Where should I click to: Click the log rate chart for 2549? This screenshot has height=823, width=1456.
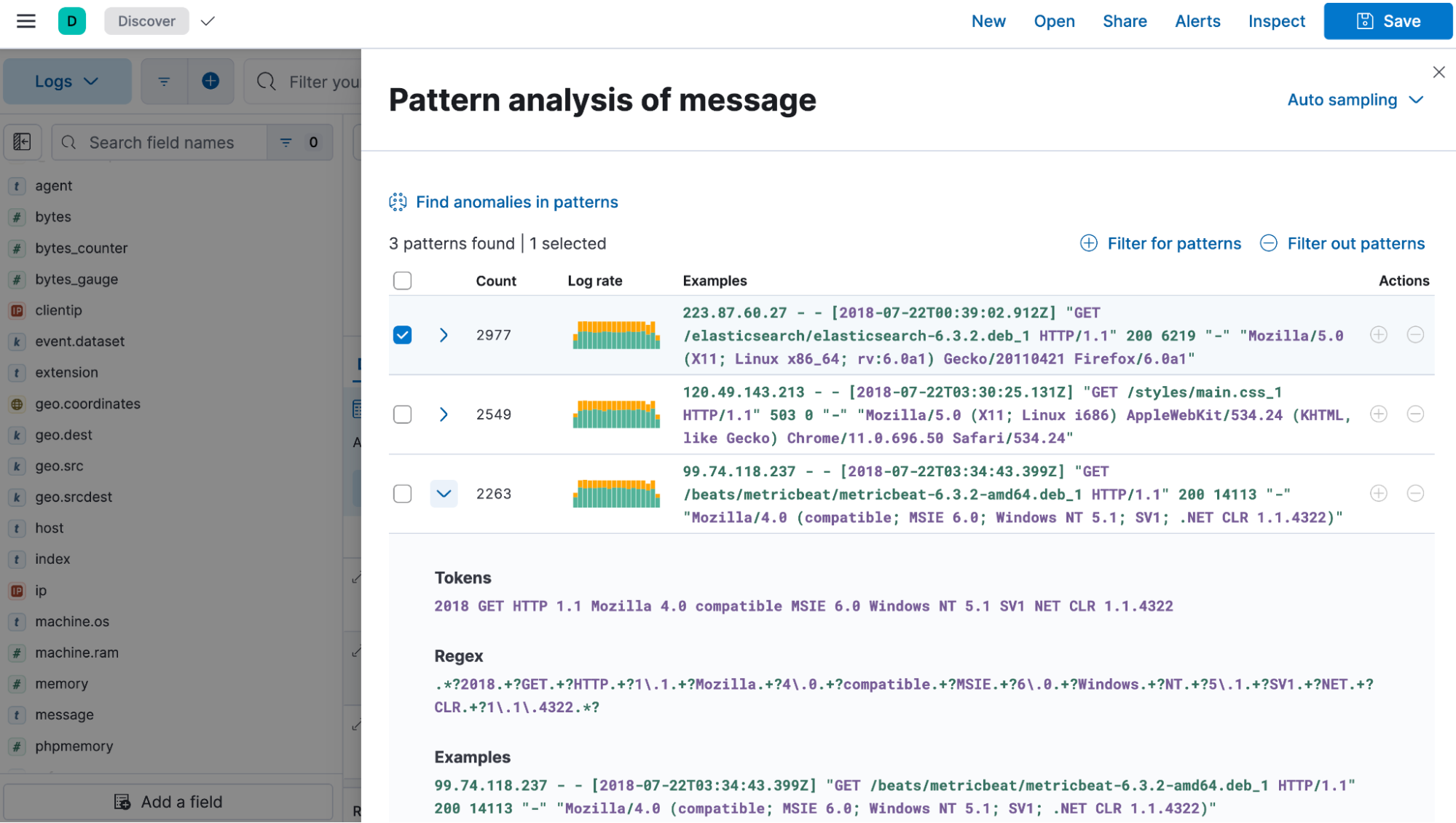pyautogui.click(x=616, y=414)
